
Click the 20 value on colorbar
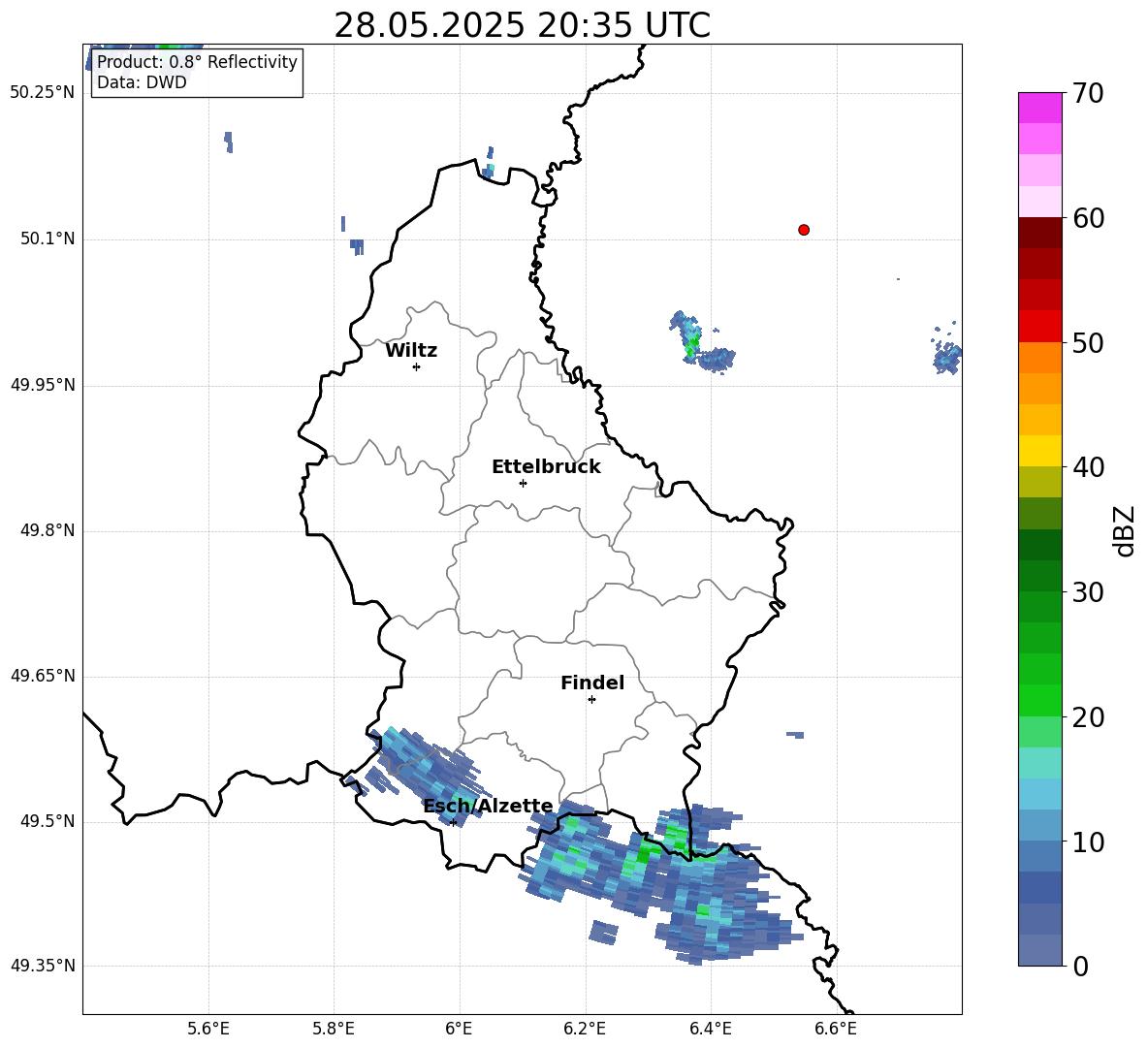pyautogui.click(x=1088, y=717)
